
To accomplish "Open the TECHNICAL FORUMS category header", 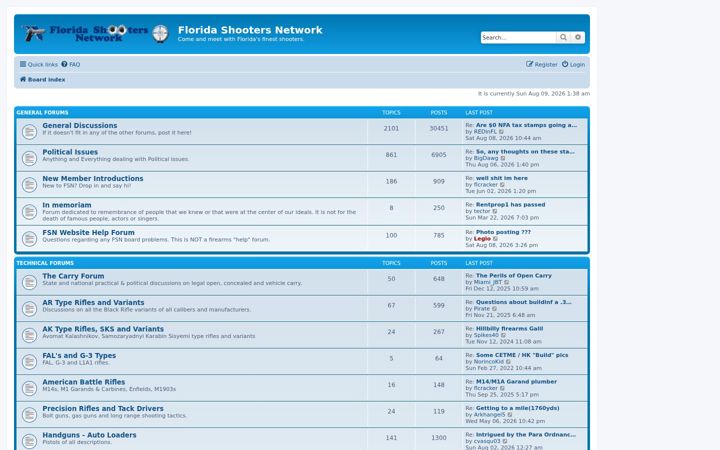I will (45, 263).
